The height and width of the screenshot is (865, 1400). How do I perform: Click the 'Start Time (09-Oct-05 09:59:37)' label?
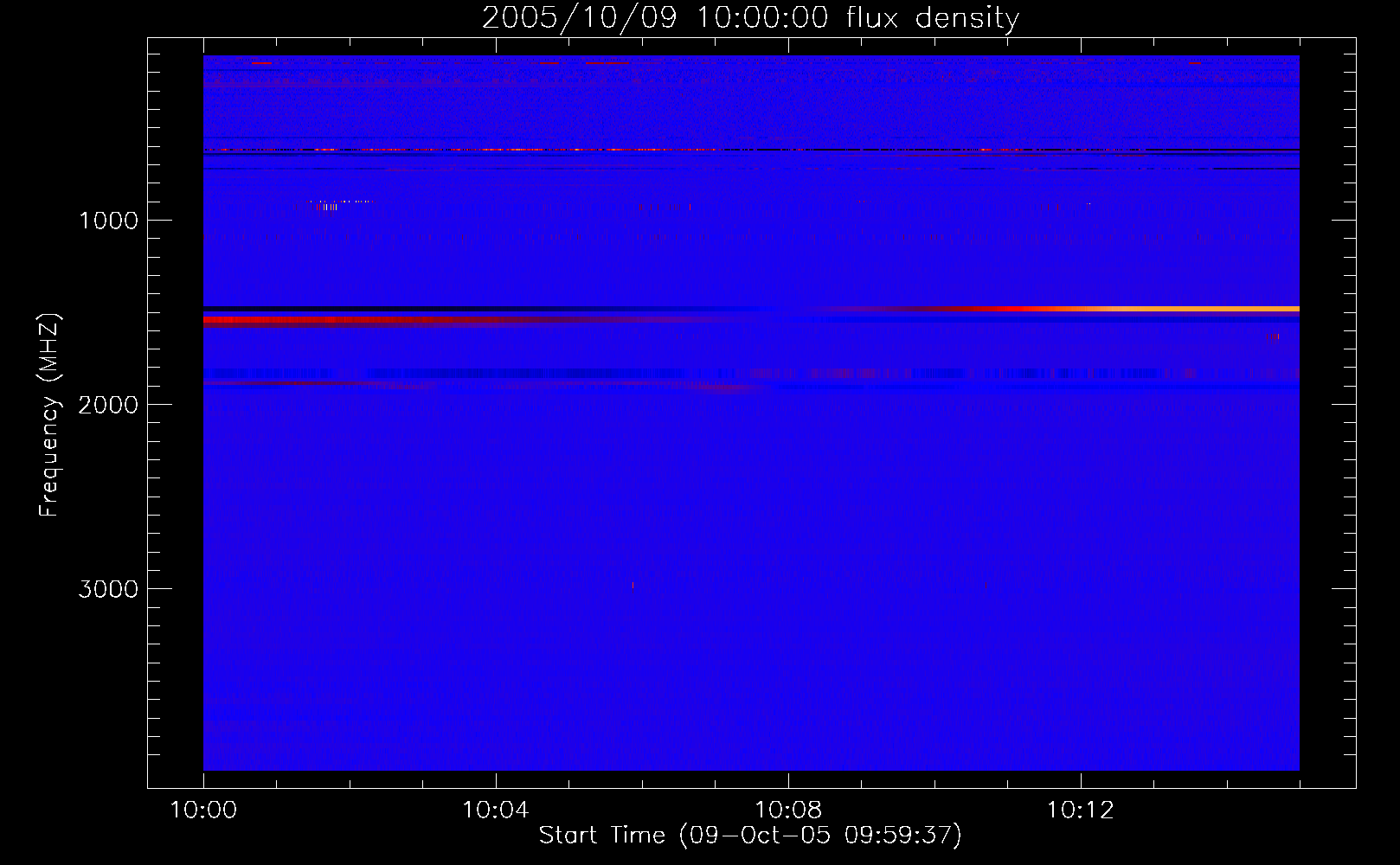point(750,835)
